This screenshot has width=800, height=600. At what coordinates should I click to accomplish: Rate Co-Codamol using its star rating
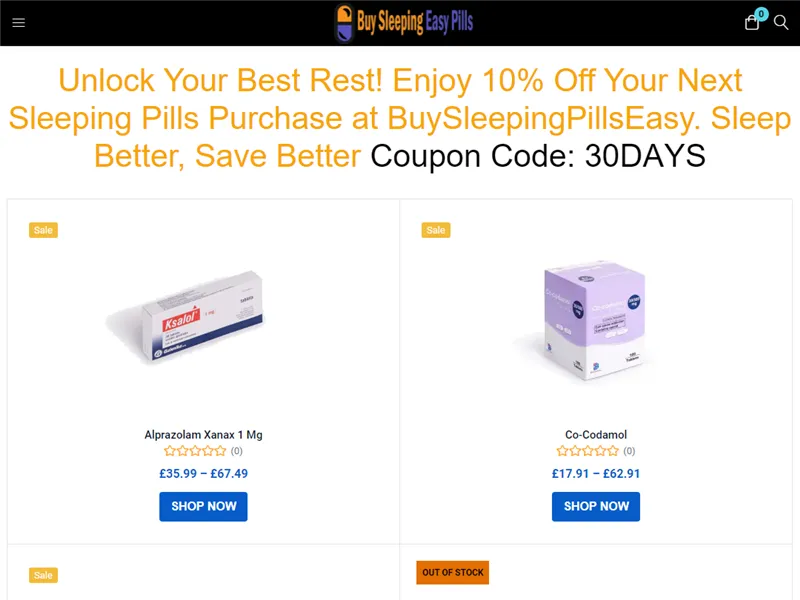click(587, 451)
